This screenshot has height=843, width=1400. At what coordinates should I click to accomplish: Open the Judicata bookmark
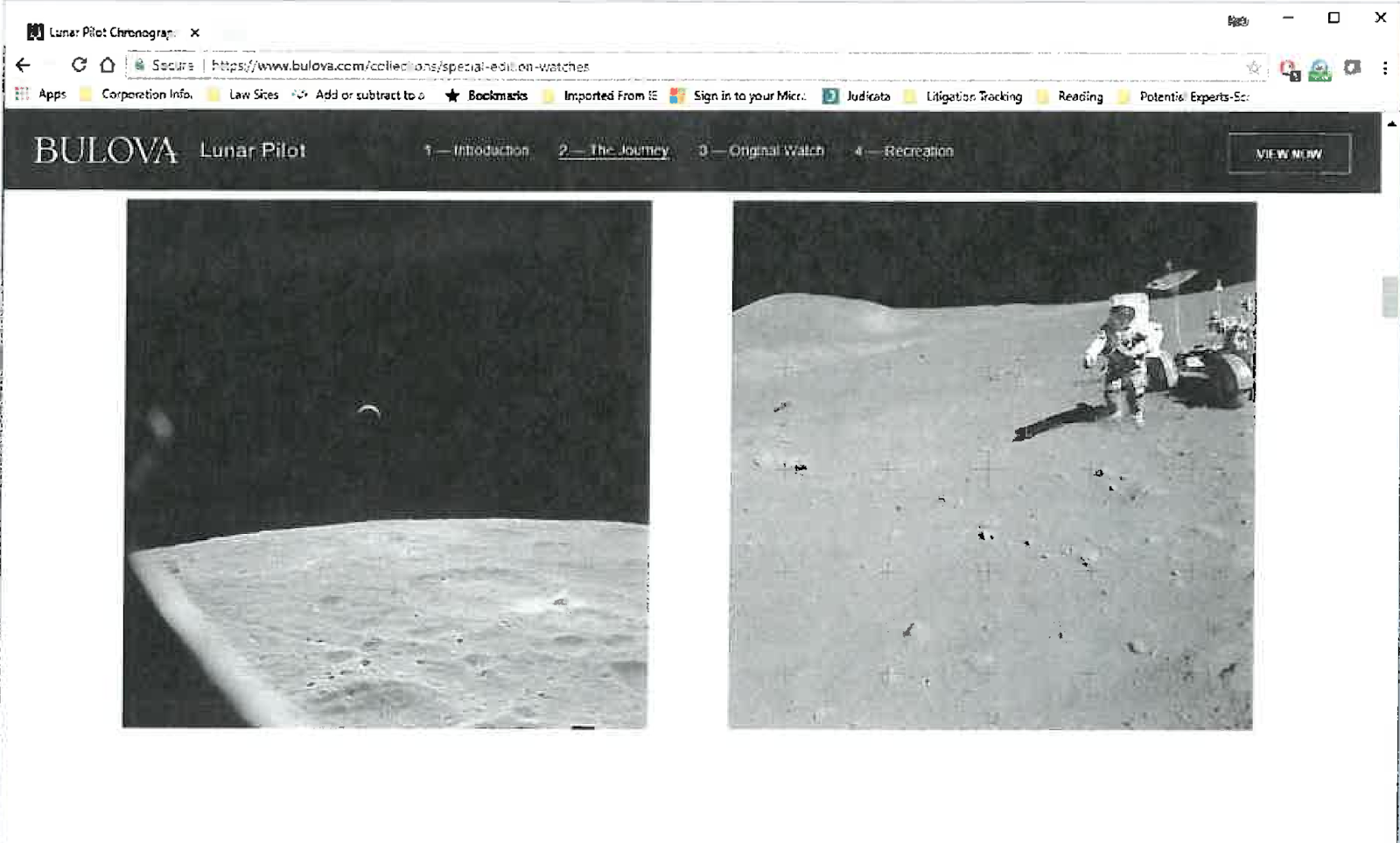pyautogui.click(x=857, y=96)
